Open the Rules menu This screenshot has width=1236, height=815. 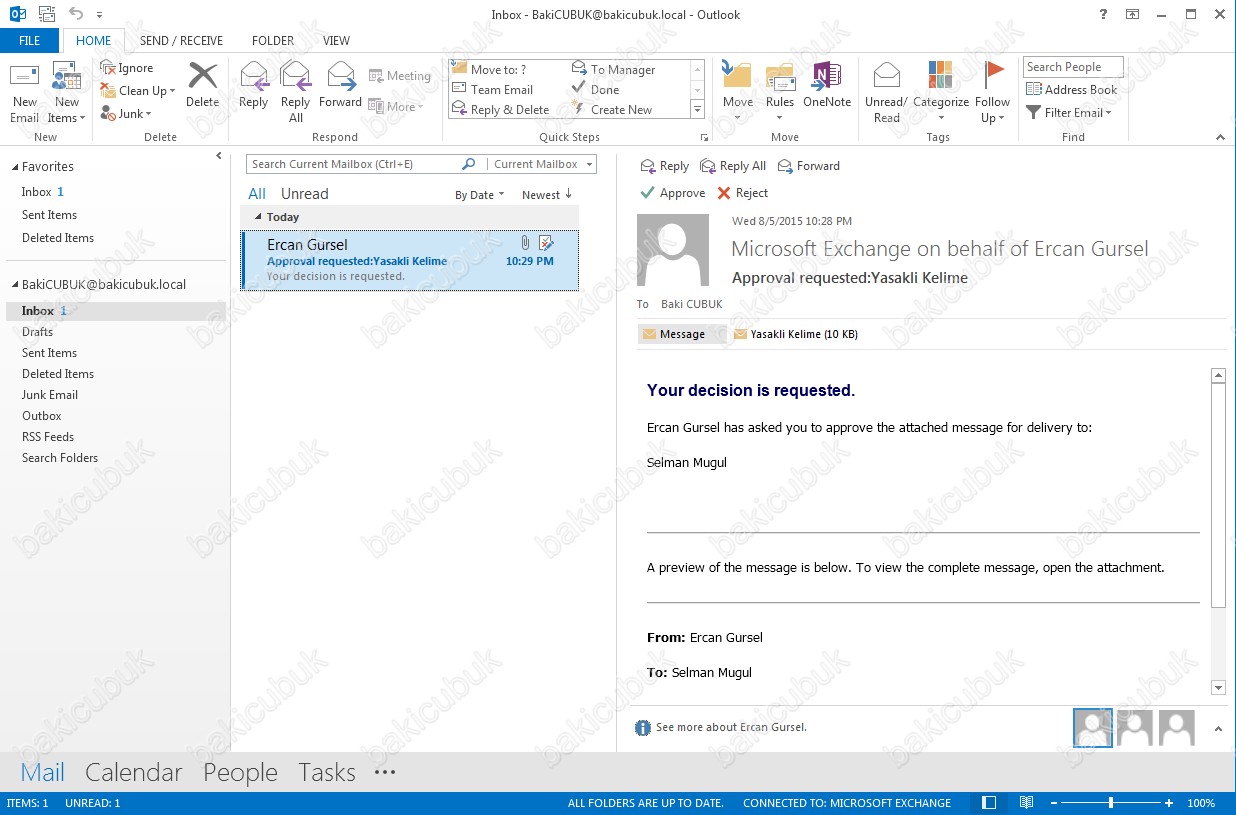[780, 93]
